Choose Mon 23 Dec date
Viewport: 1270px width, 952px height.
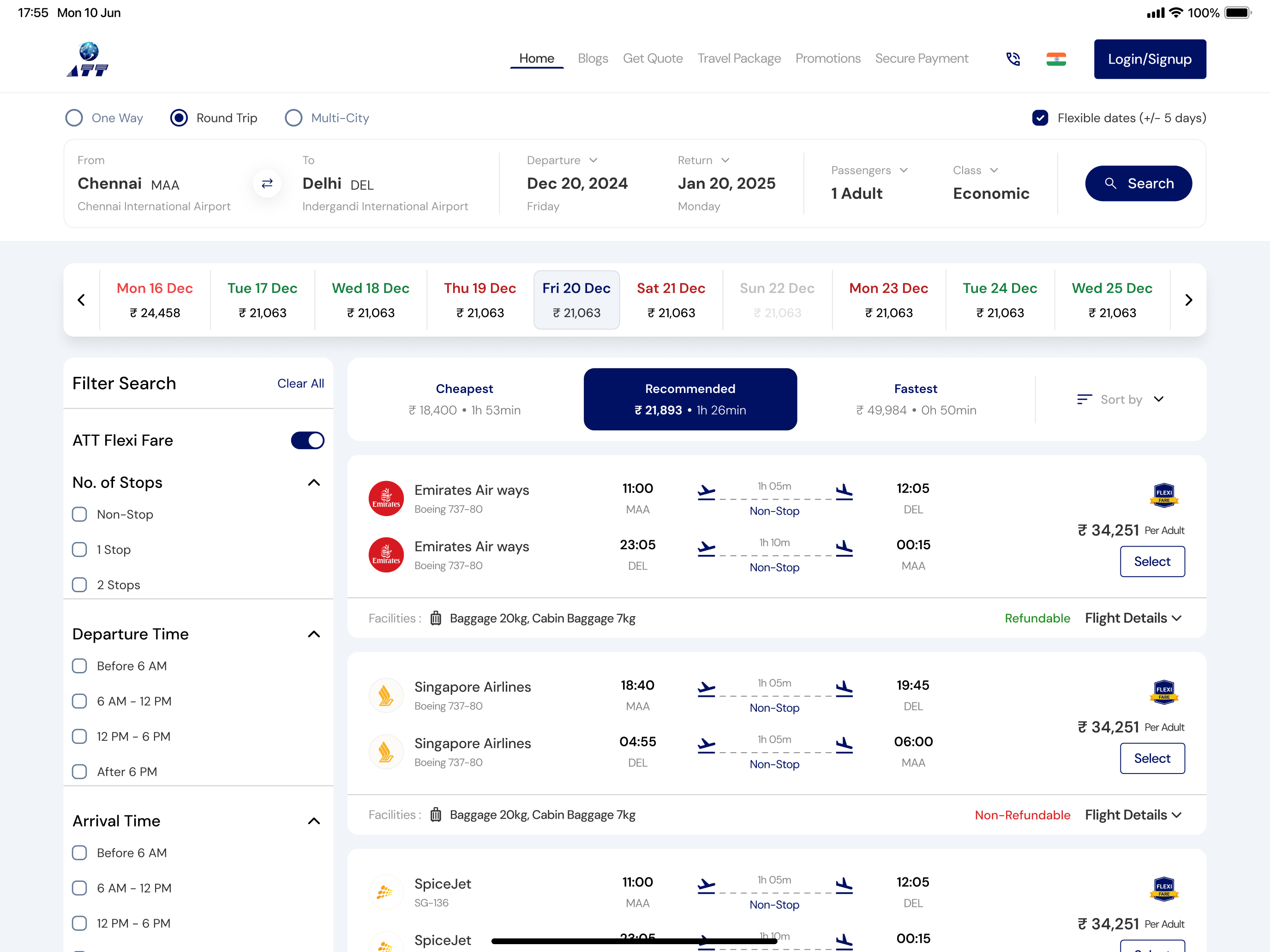pyautogui.click(x=888, y=300)
